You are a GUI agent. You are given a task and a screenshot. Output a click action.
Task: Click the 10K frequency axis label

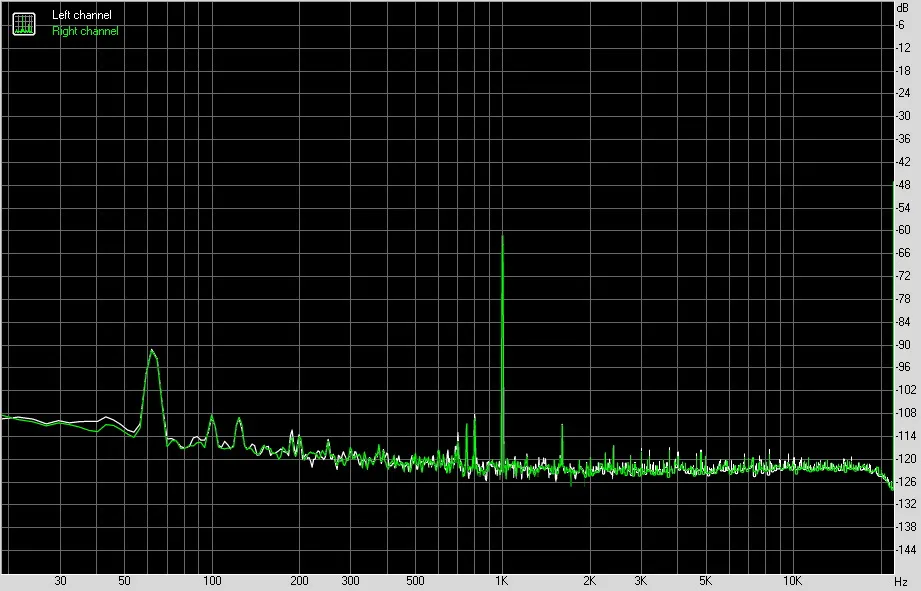click(792, 581)
